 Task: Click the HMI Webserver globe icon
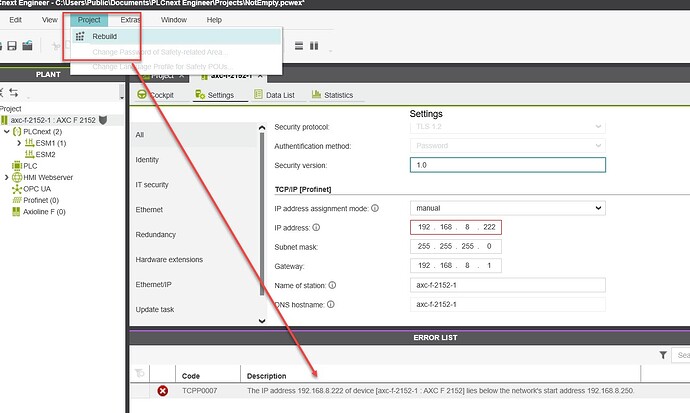[17, 177]
